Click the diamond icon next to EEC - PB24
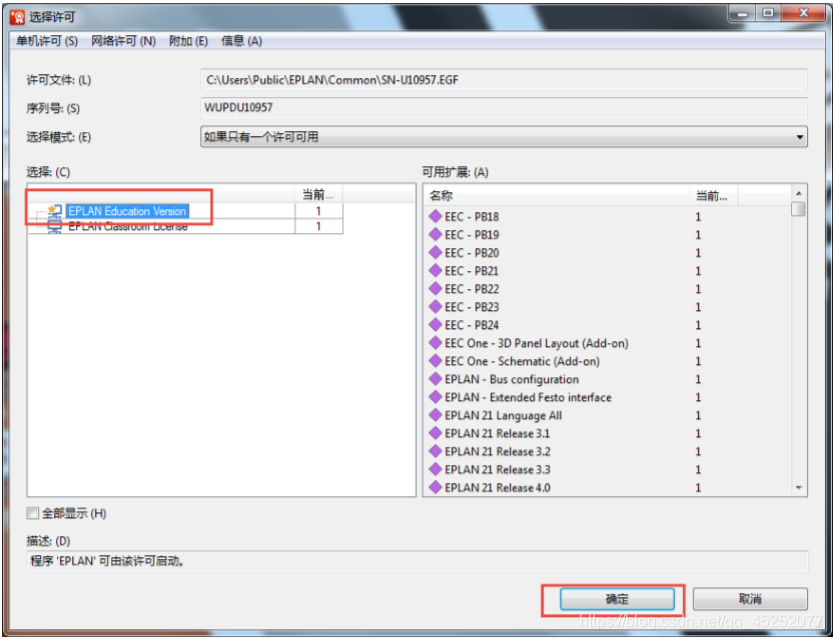Image resolution: width=833 pixels, height=640 pixels. 435,325
